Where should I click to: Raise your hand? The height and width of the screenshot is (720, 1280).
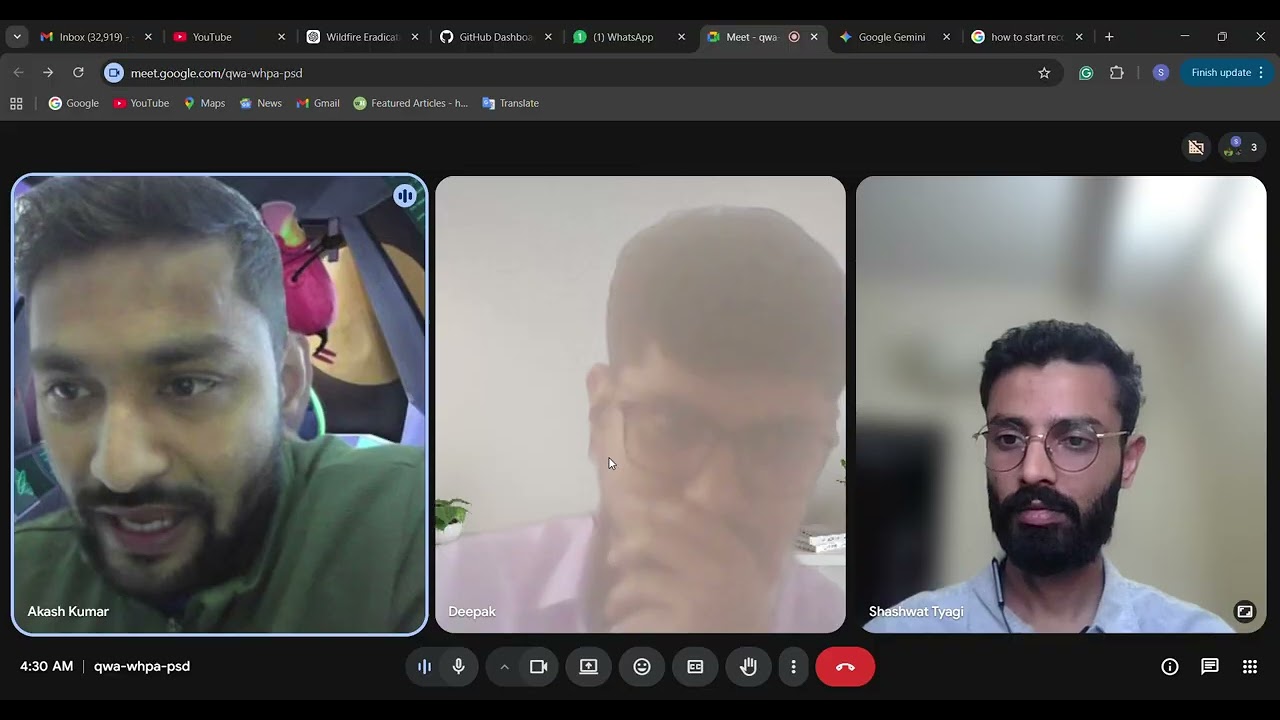pyautogui.click(x=748, y=667)
